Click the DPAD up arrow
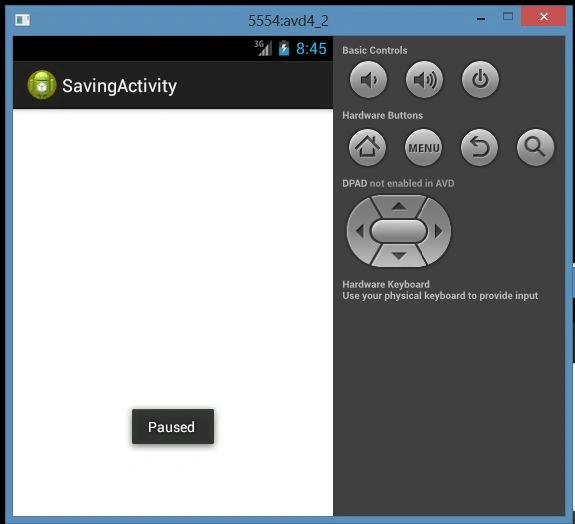Viewport: 575px width, 524px height. [399, 206]
